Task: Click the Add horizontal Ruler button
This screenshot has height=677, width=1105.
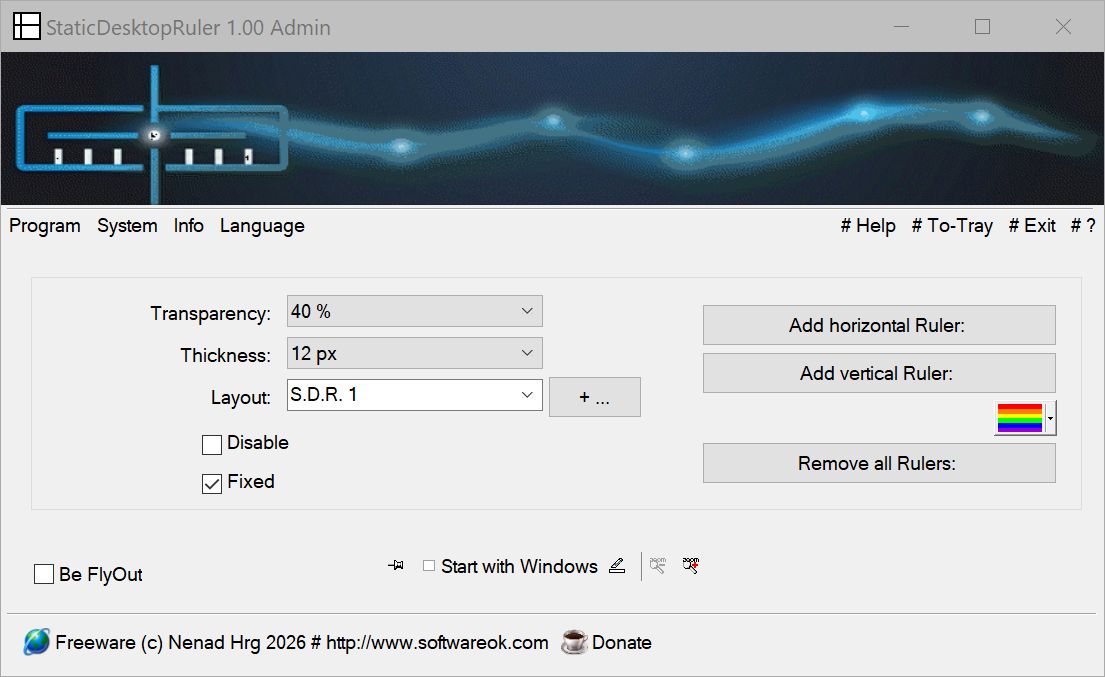Action: tap(878, 324)
